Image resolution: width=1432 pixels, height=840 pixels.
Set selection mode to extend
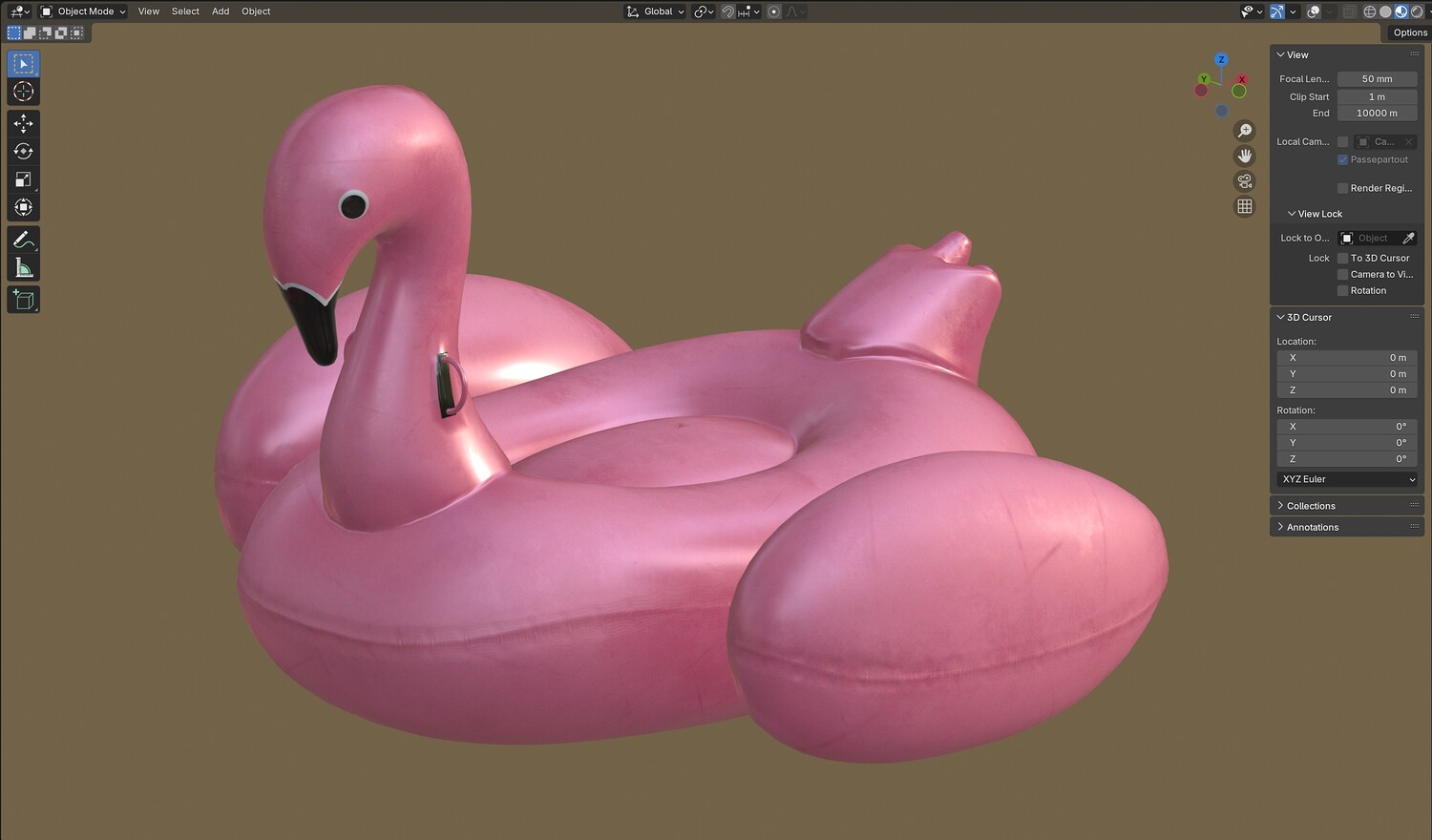(30, 32)
